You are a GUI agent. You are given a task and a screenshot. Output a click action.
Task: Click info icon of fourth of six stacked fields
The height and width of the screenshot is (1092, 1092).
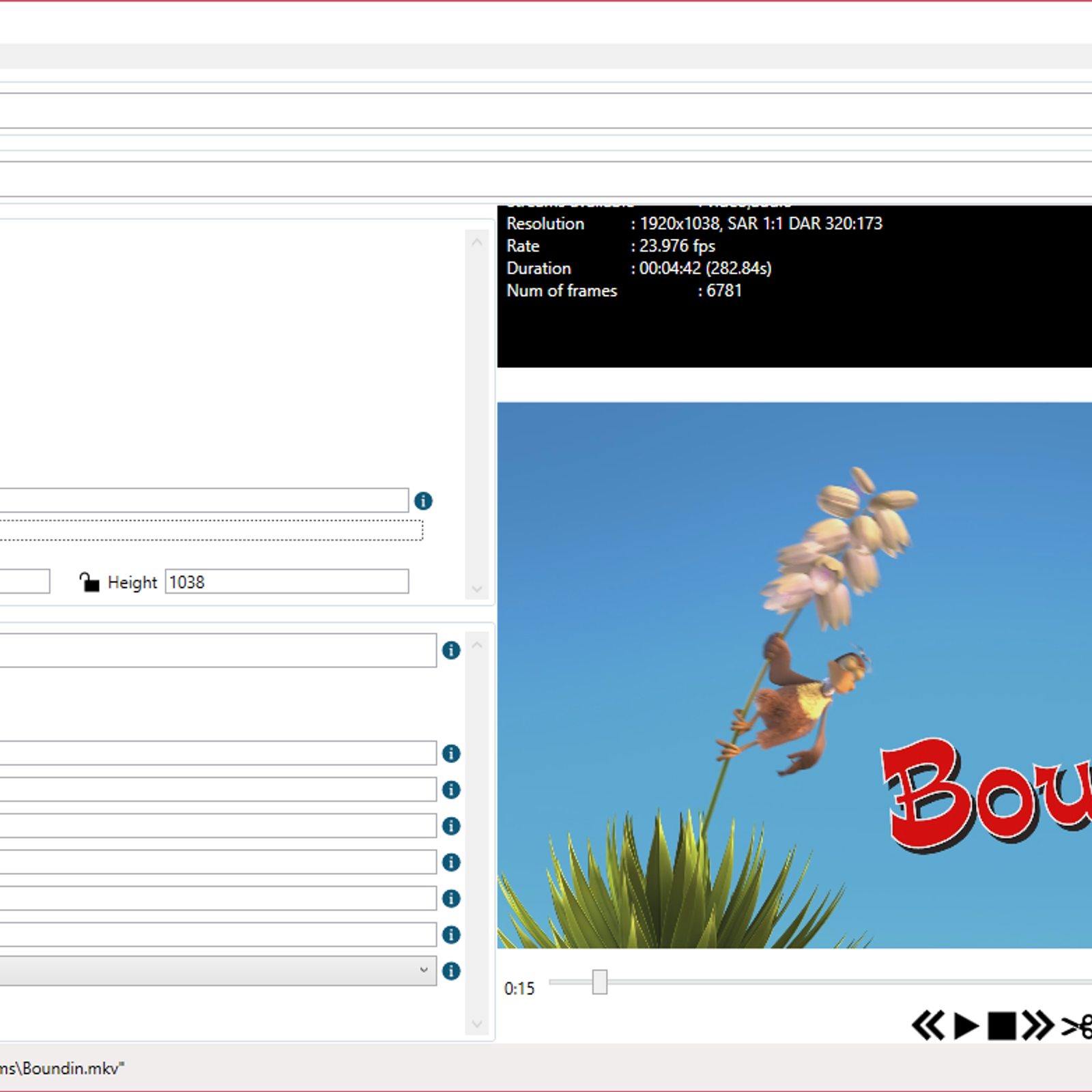[x=451, y=862]
